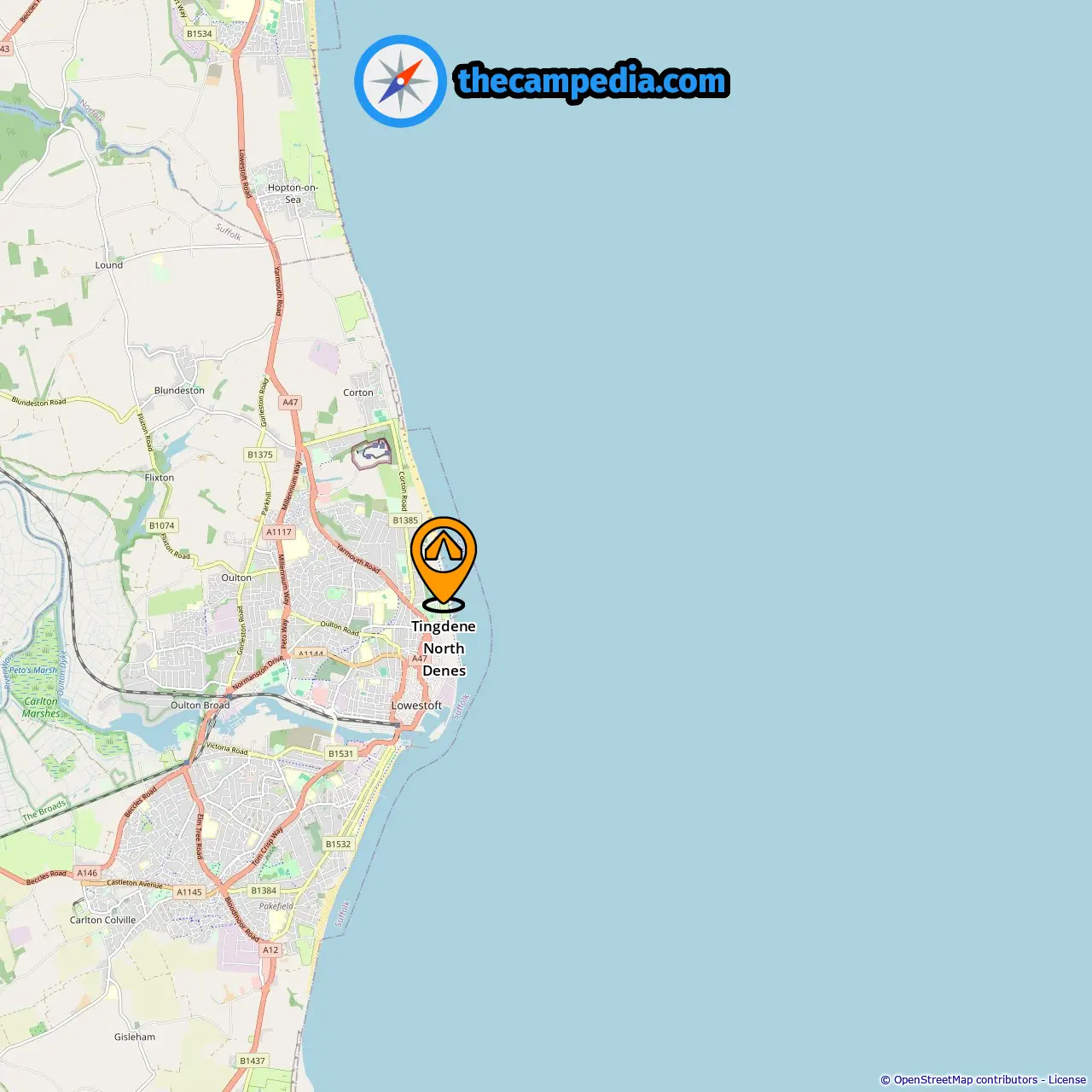Select the Lowestoft town label
The image size is (1092, 1092).
(416, 706)
